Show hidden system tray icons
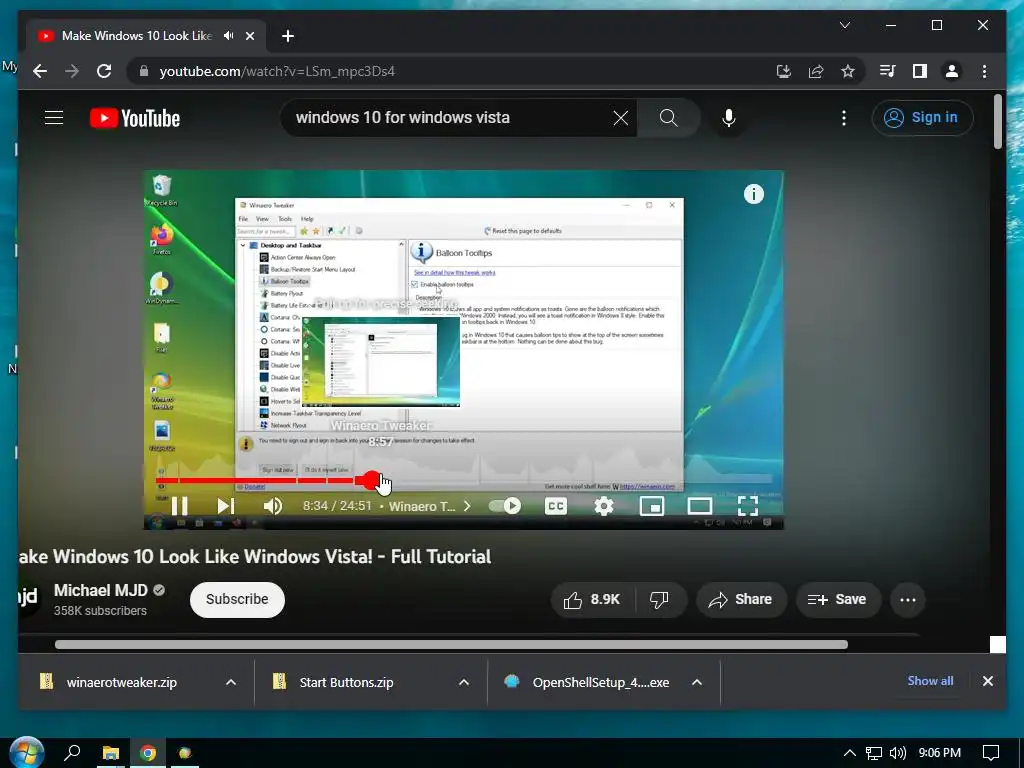The image size is (1024, 768). pyautogui.click(x=849, y=753)
